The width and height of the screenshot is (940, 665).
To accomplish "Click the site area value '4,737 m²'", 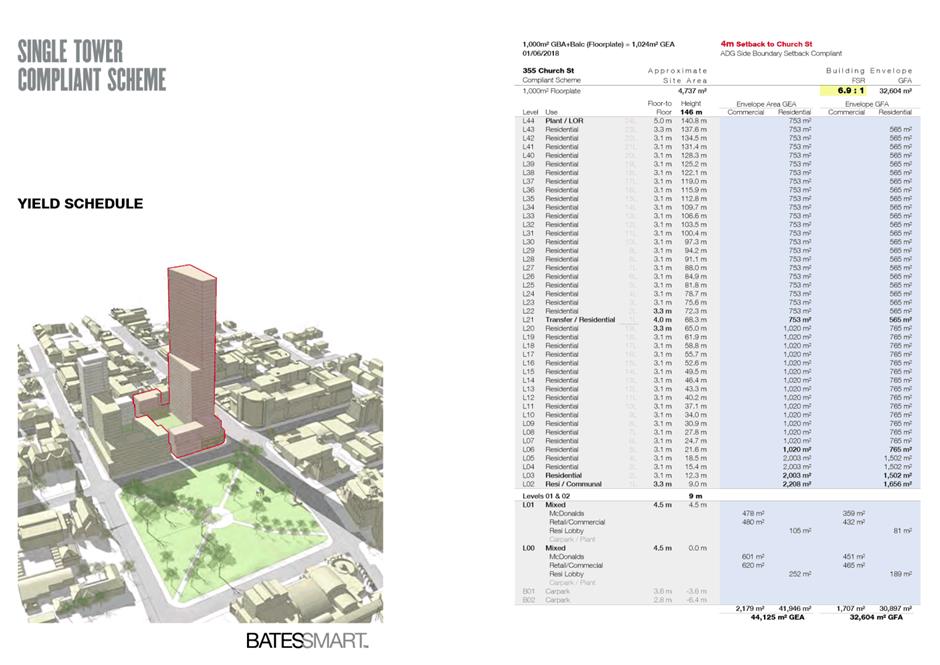I will click(x=692, y=91).
